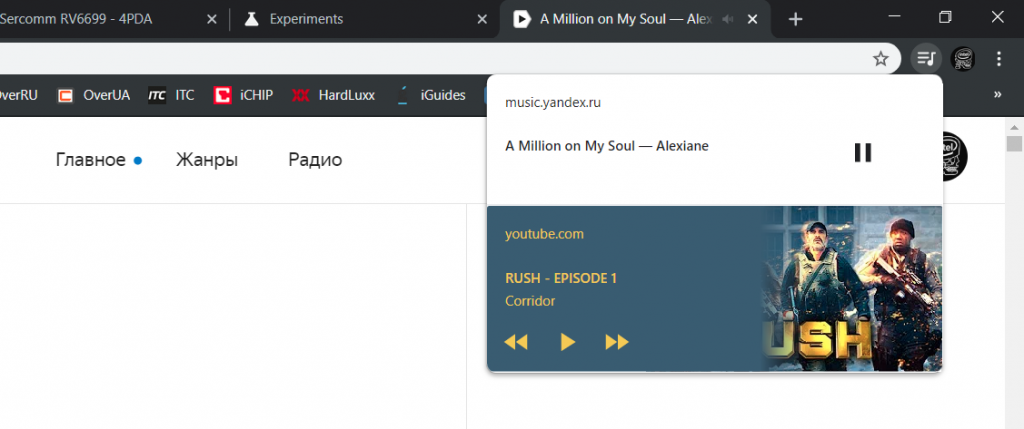
Task: Expand the hidden bookmarks chevron
Action: [997, 95]
